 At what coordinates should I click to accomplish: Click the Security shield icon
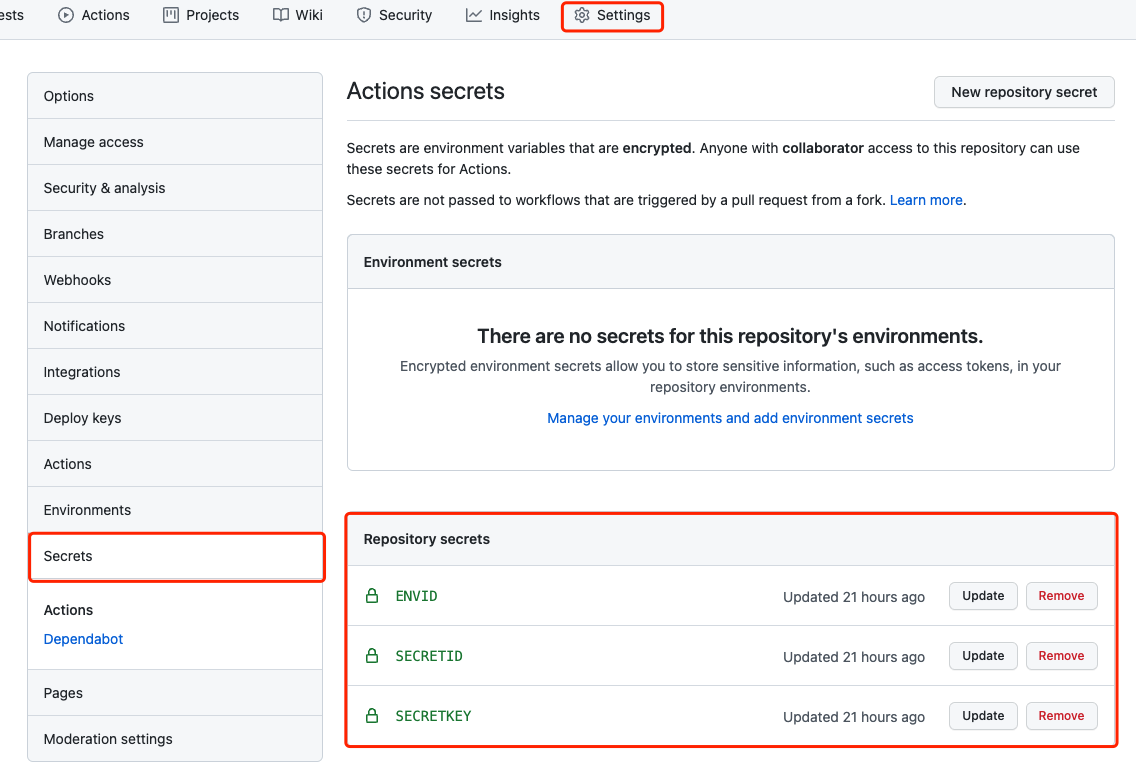[x=364, y=15]
